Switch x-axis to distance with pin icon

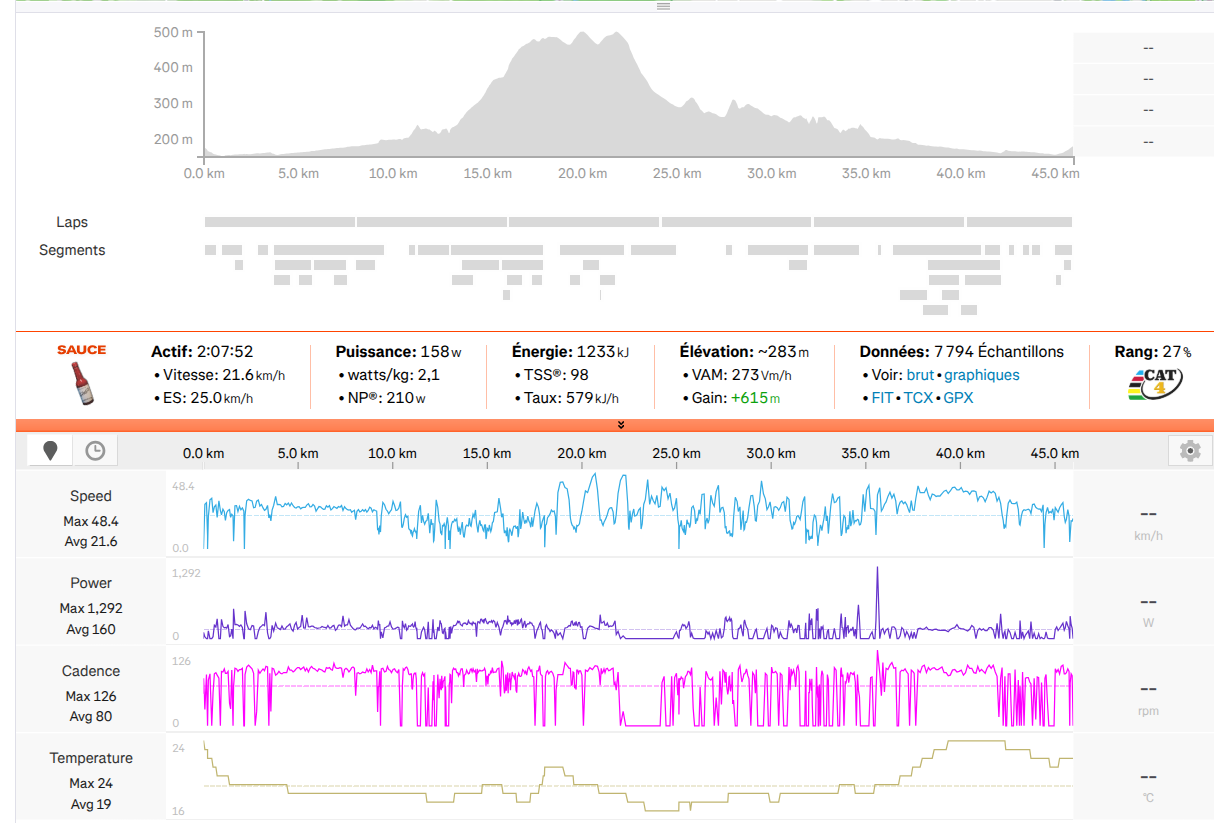(50, 451)
